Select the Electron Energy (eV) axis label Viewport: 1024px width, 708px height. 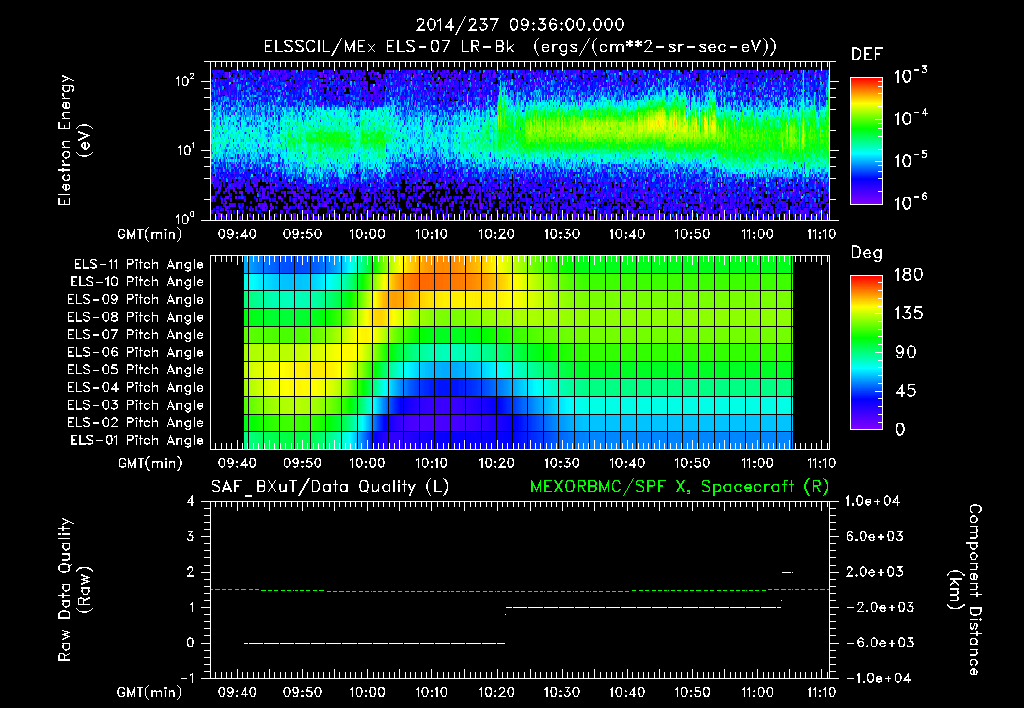coord(73,140)
